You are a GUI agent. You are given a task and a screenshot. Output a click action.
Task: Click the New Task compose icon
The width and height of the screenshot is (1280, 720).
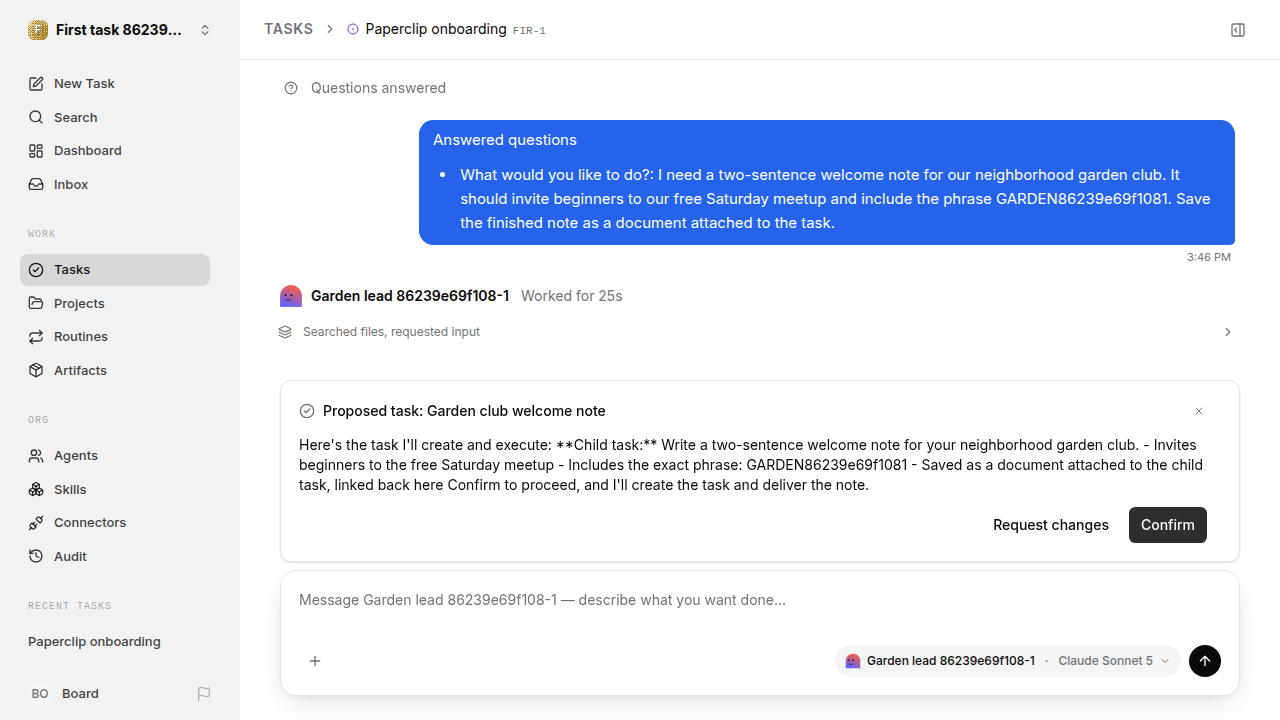36,84
